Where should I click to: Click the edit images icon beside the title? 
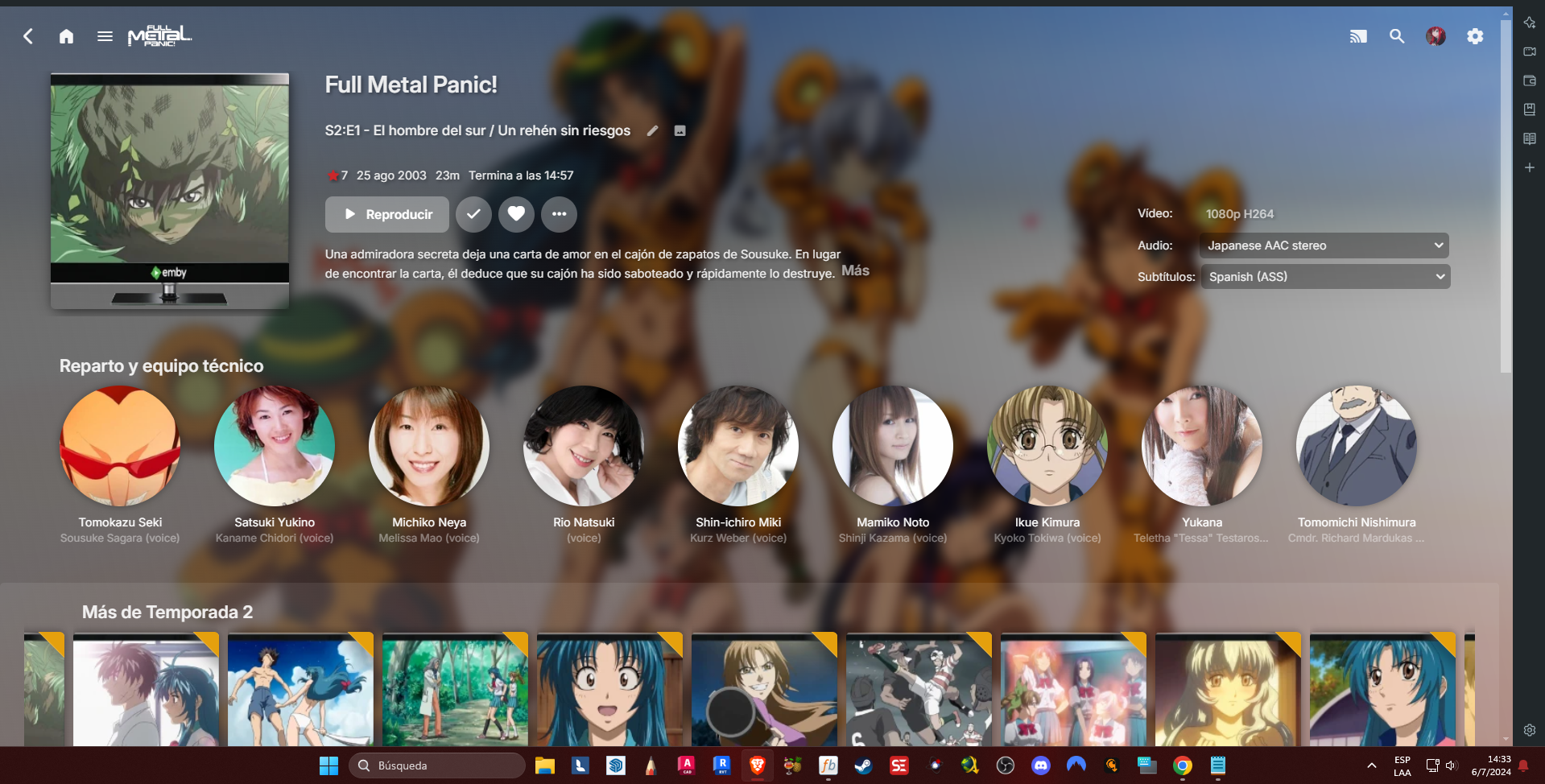coord(680,130)
